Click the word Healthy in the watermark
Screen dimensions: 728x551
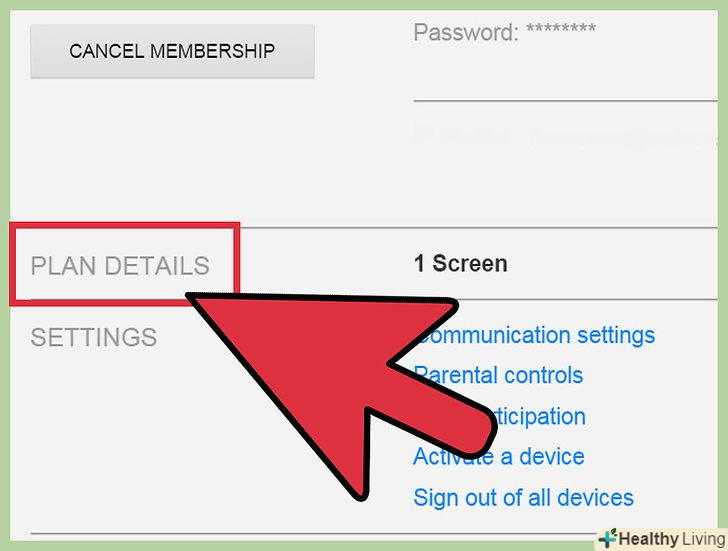(x=649, y=539)
